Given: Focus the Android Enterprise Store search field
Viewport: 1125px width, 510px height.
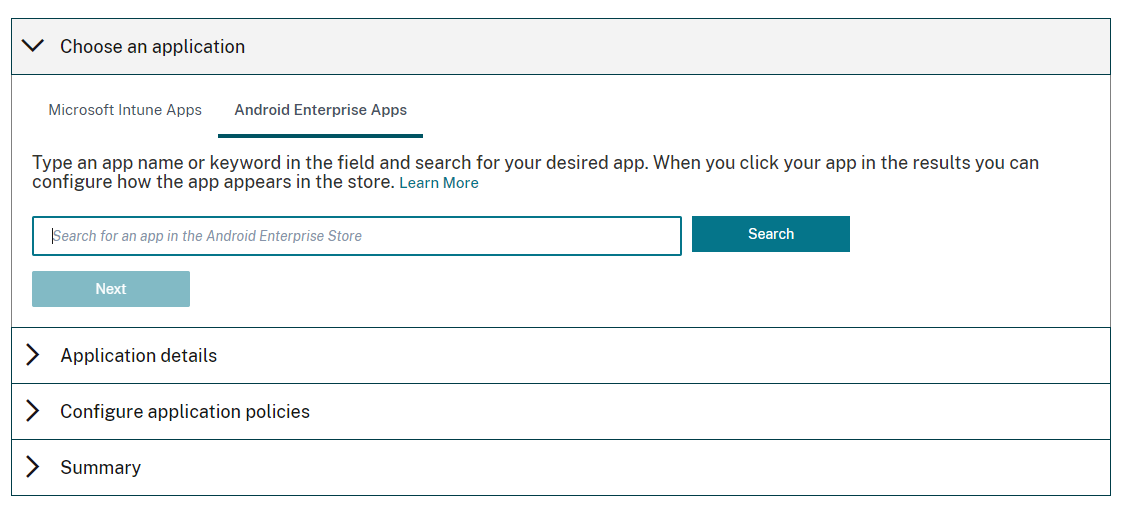Looking at the screenshot, I should click(x=357, y=236).
